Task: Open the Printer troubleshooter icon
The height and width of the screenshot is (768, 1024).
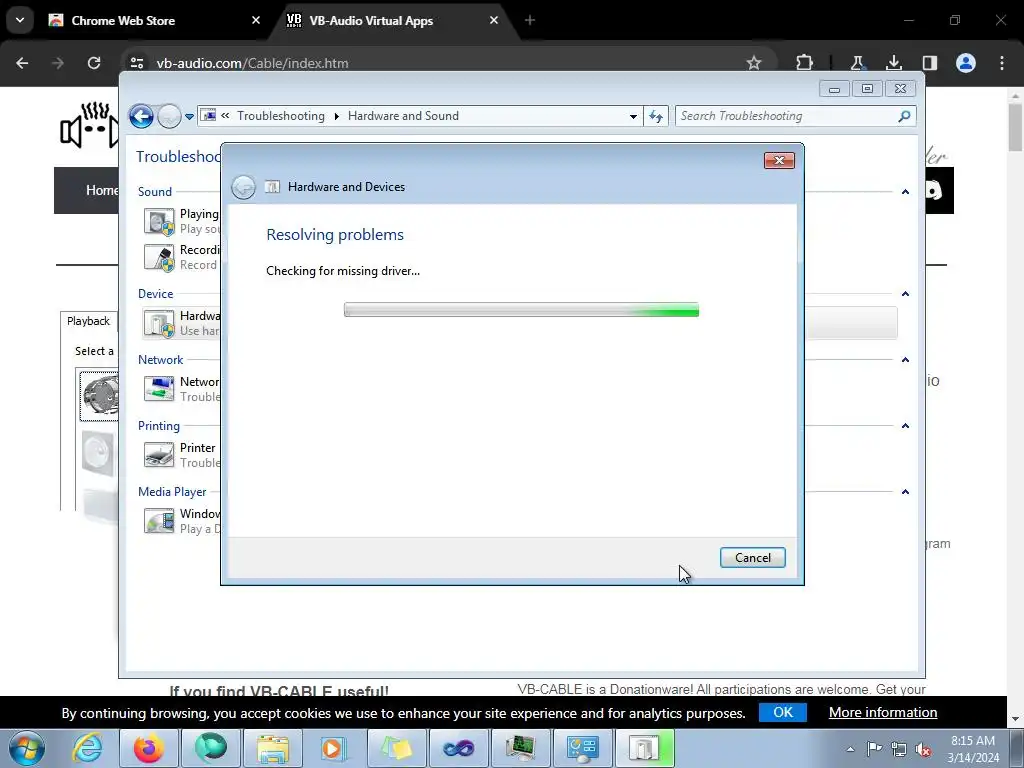Action: (159, 455)
